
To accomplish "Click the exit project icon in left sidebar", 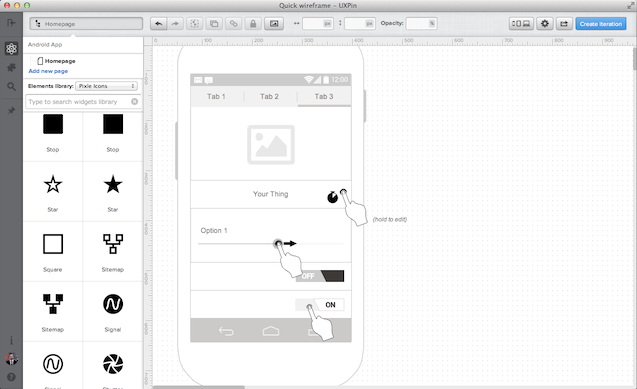I will [11, 23].
